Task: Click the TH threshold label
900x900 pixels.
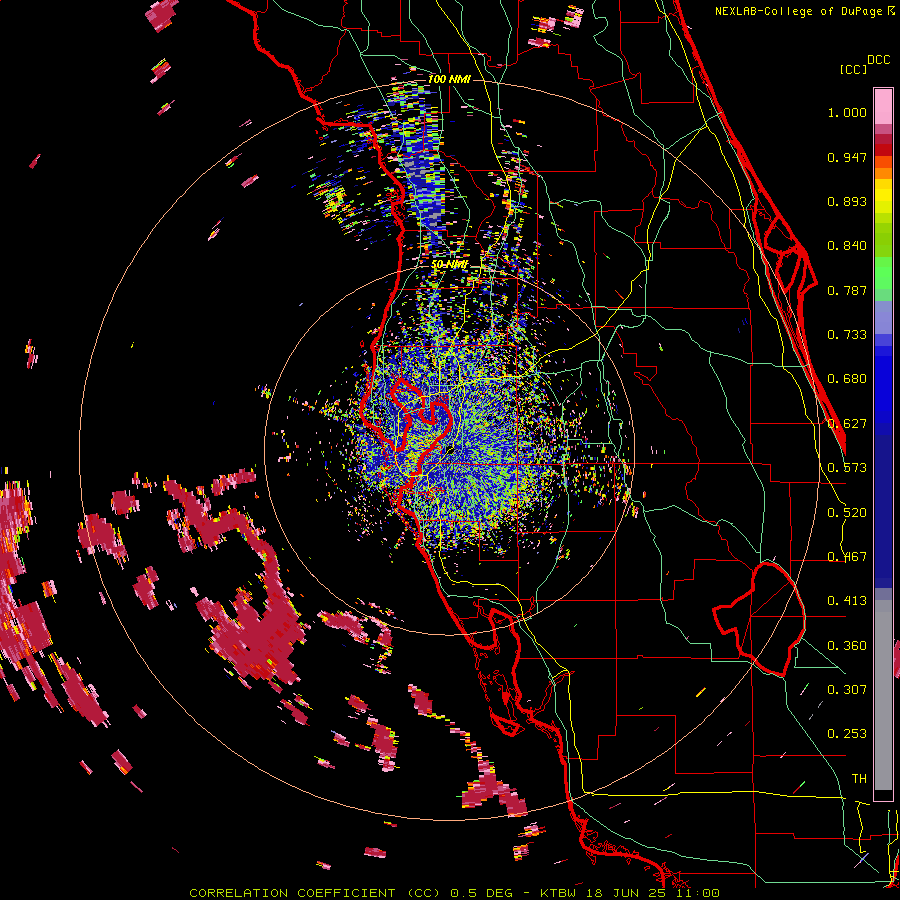Action: click(859, 779)
